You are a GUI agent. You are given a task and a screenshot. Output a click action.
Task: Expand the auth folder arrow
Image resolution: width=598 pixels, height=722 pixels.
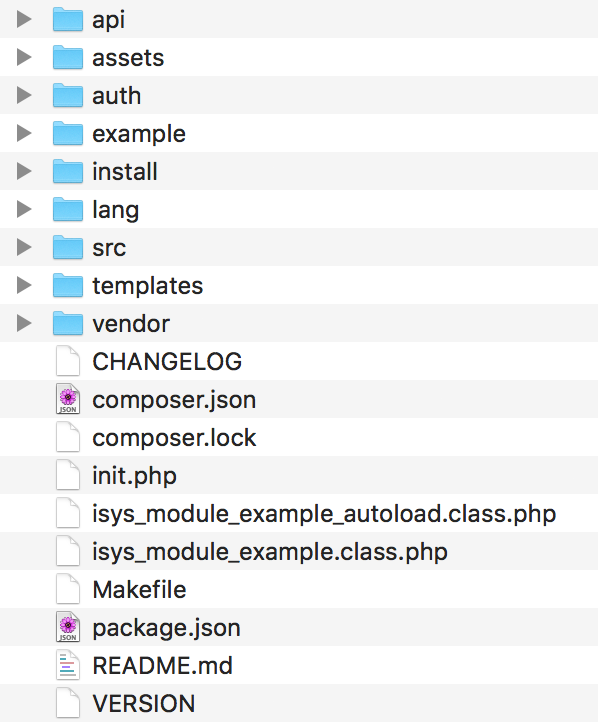(x=24, y=95)
